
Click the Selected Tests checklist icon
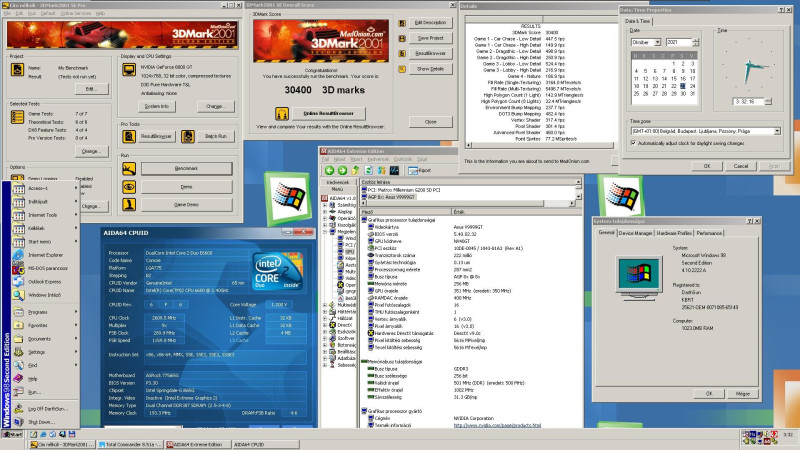tap(17, 117)
